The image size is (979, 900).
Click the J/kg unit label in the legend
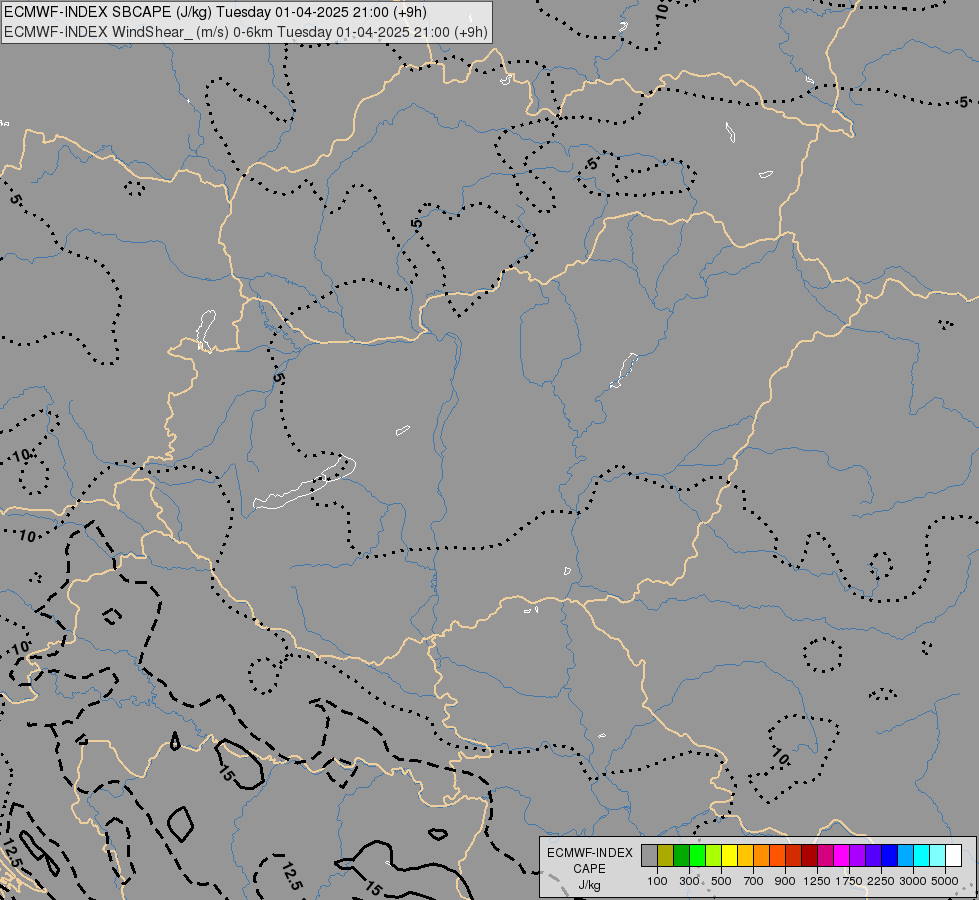(589, 885)
